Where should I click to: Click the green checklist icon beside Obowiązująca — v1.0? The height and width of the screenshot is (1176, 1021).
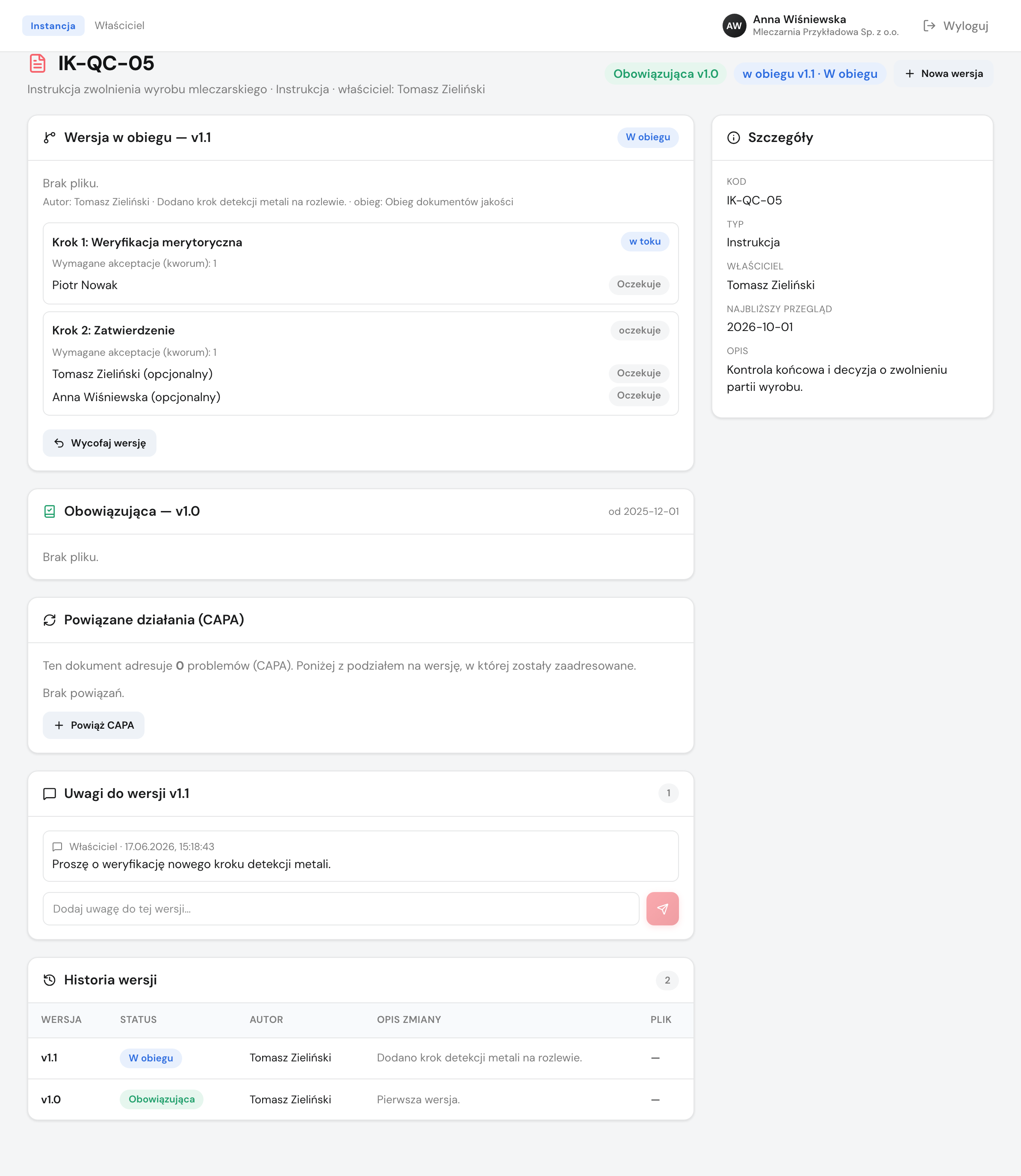tap(50, 511)
